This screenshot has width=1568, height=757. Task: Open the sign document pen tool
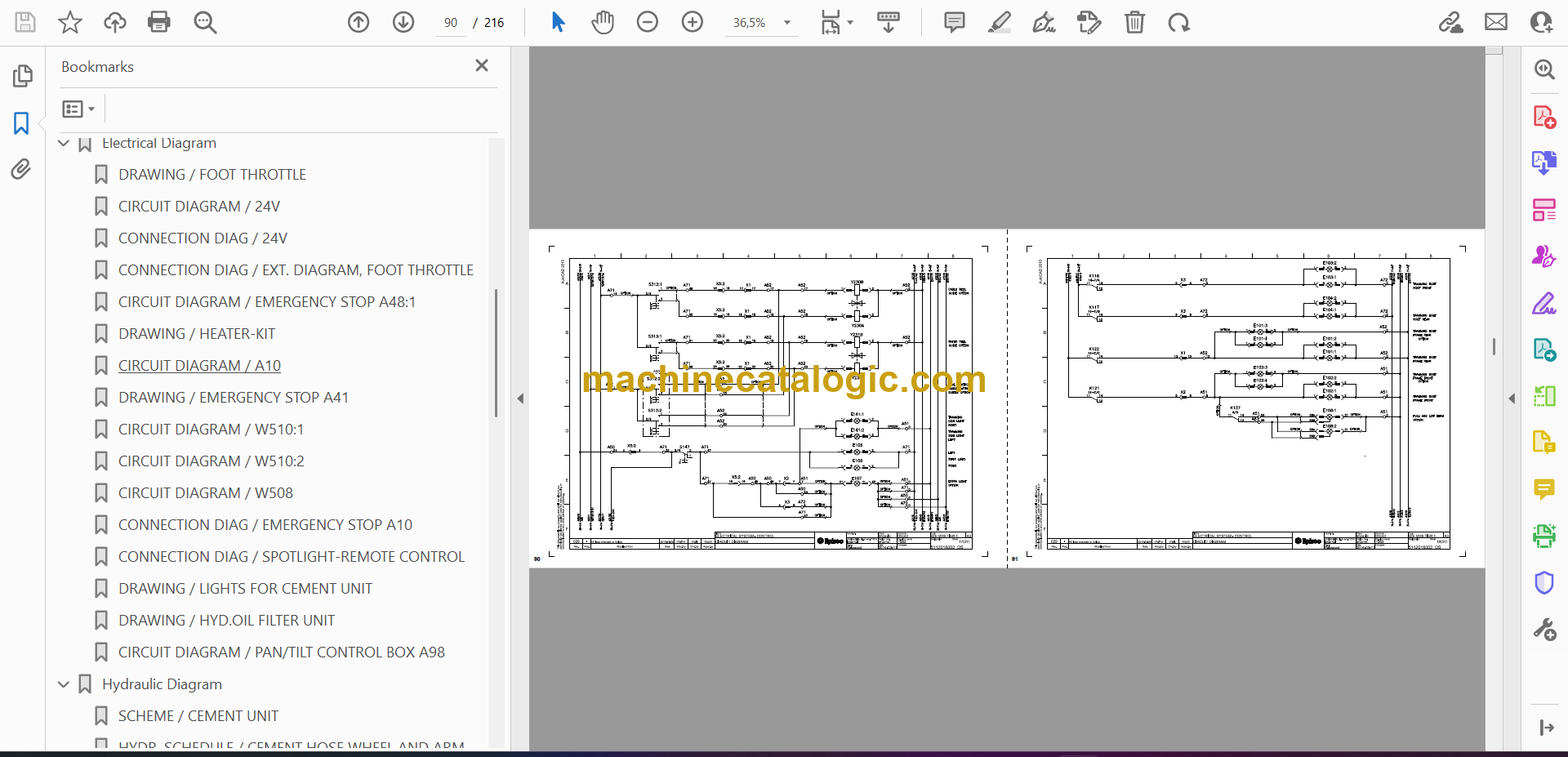[1044, 22]
